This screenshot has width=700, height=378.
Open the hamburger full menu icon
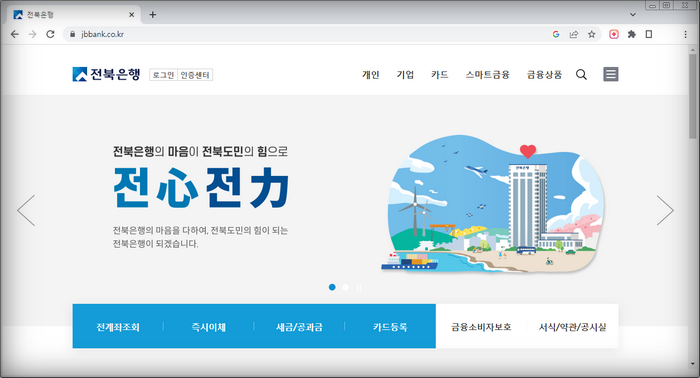pyautogui.click(x=611, y=74)
